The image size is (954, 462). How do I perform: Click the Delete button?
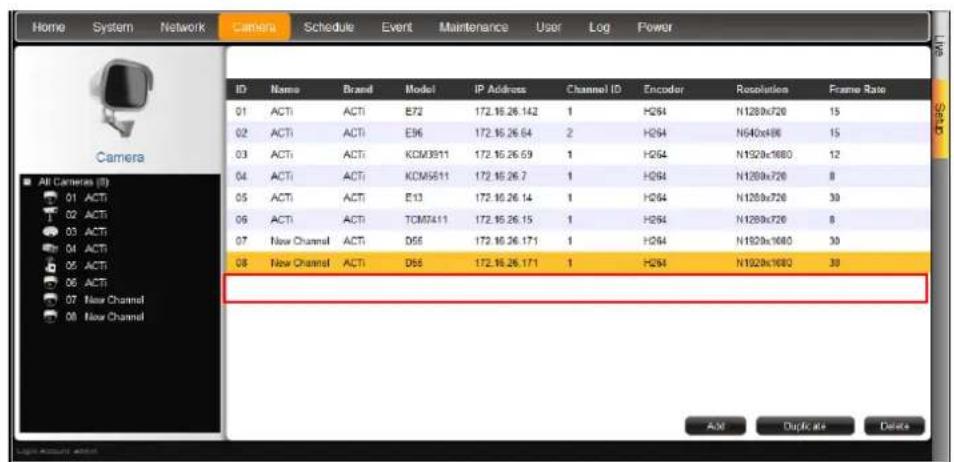click(894, 426)
